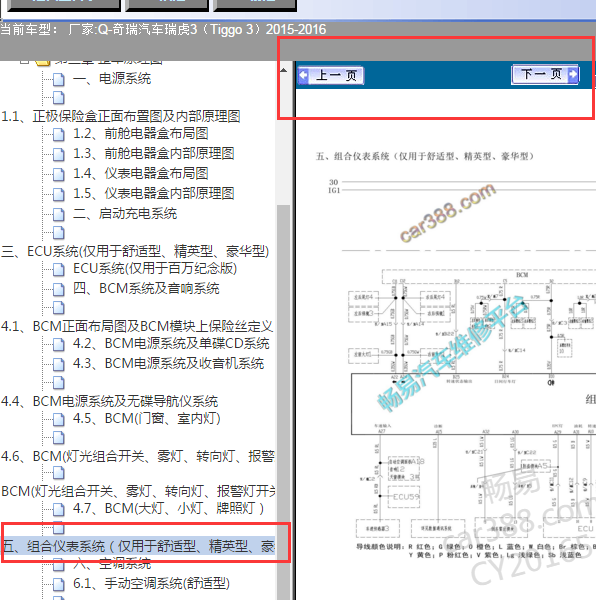Select 1.2、前舱电器盒布局图 in the tree
Image resolution: width=596 pixels, height=600 pixels.
[x=140, y=134]
